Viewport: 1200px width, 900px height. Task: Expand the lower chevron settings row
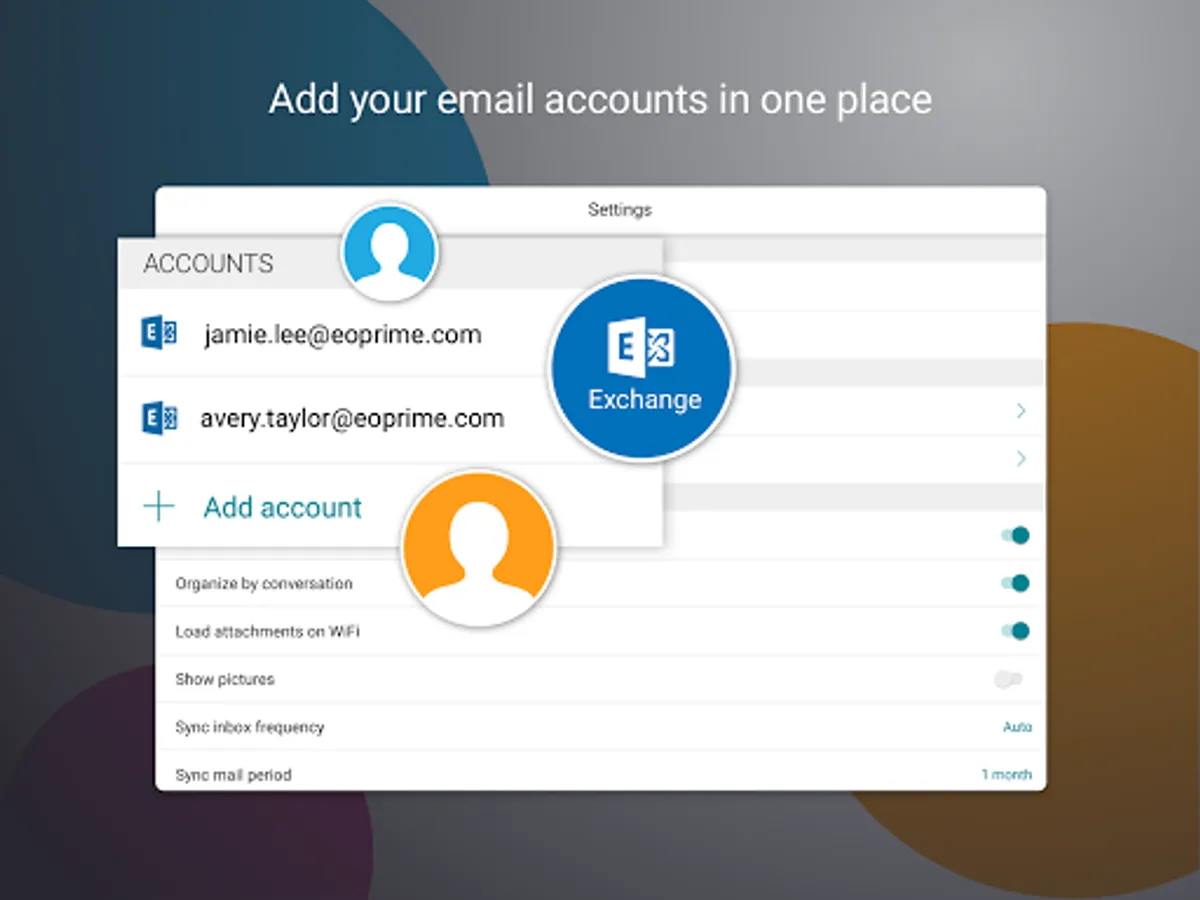(1021, 459)
